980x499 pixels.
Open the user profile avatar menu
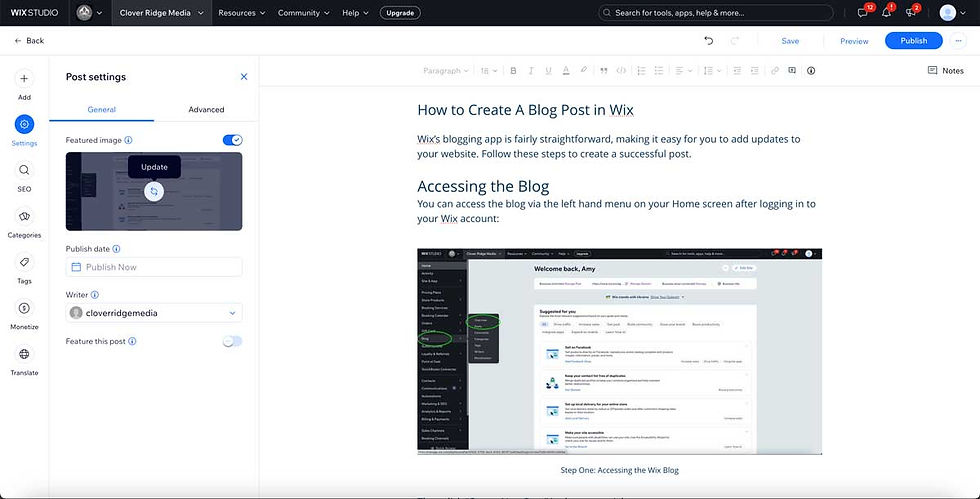(952, 13)
